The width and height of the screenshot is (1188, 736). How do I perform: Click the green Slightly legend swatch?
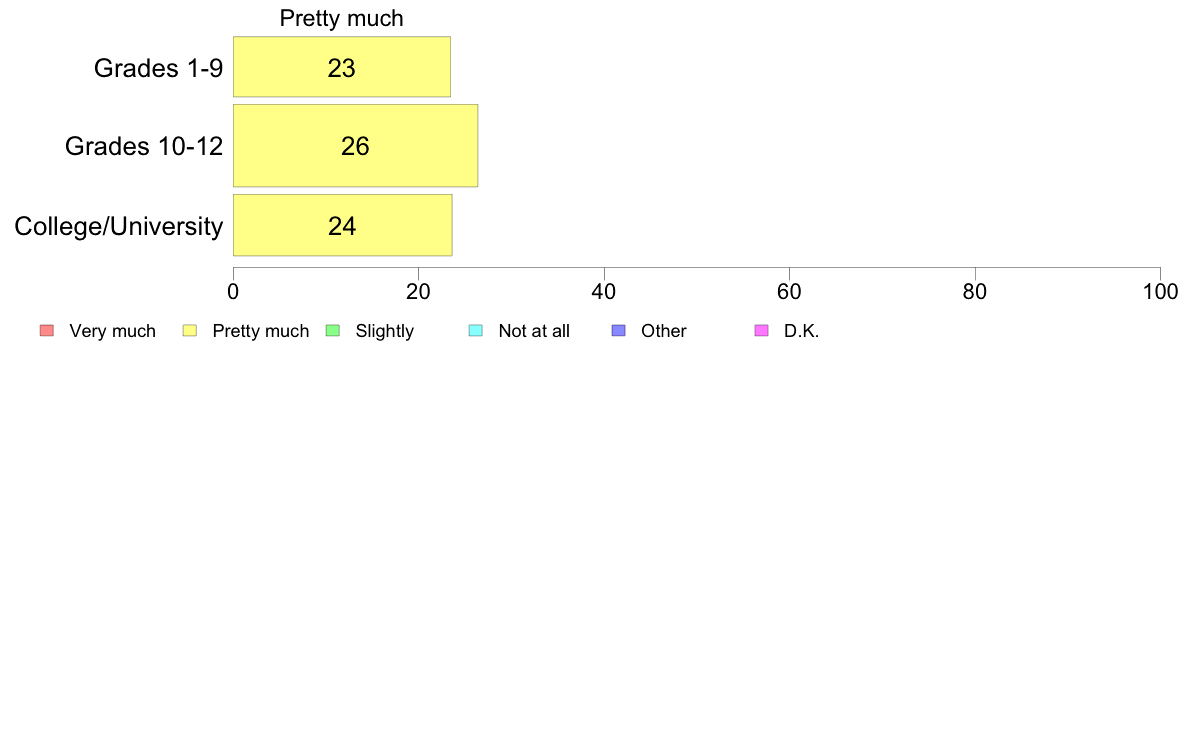pyautogui.click(x=333, y=330)
